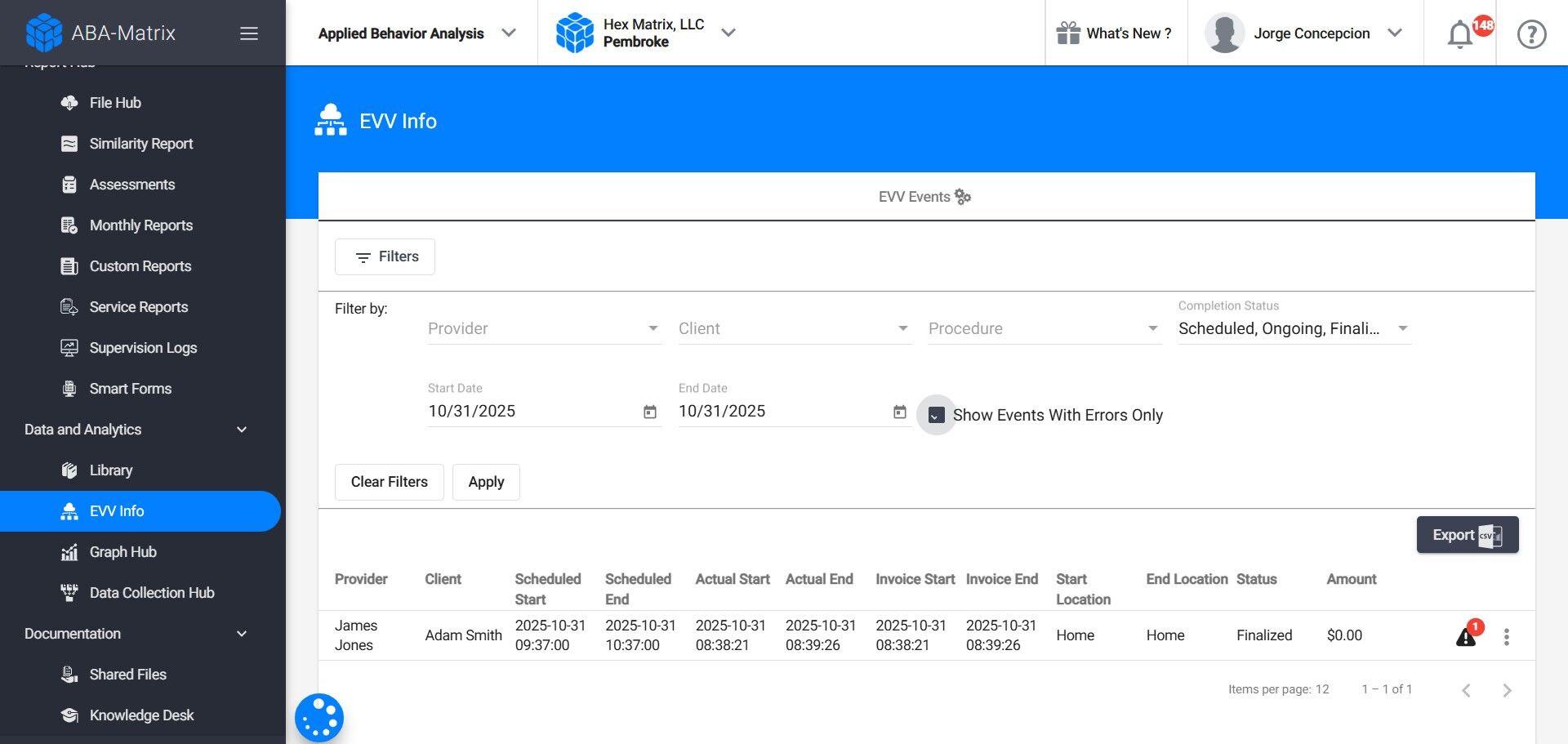Open the help question mark icon

tap(1531, 34)
